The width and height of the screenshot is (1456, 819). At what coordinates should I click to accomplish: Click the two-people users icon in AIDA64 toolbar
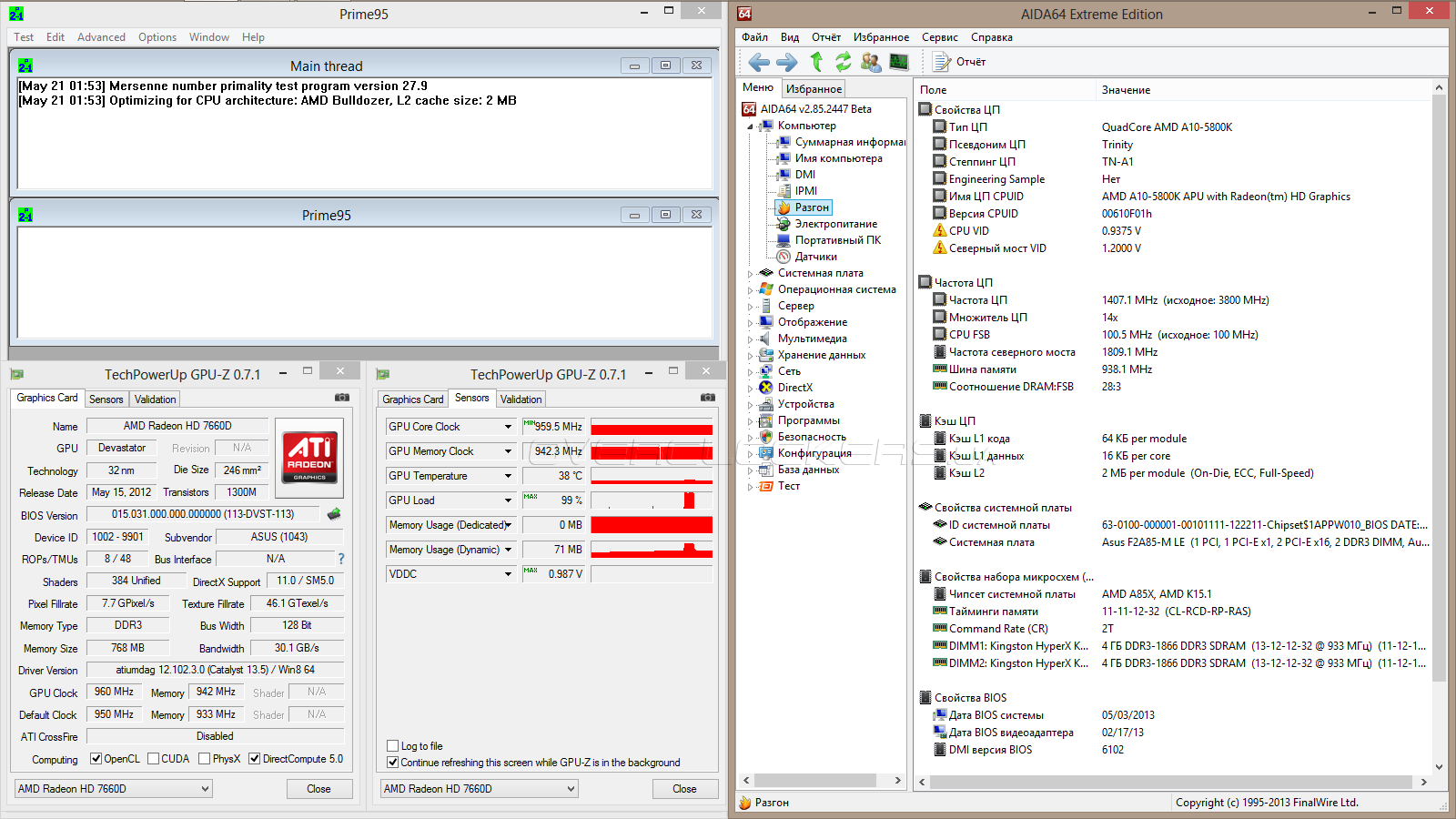point(871,62)
